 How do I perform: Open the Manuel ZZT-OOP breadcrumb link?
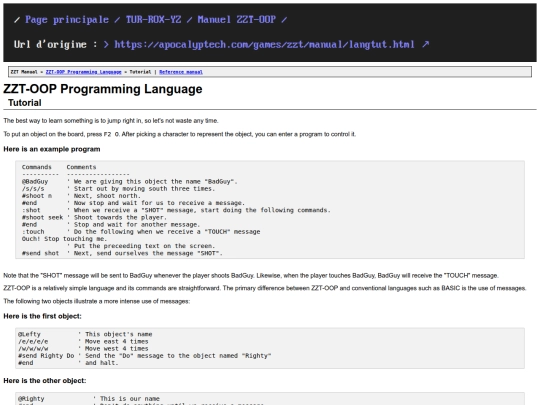[x=236, y=19]
